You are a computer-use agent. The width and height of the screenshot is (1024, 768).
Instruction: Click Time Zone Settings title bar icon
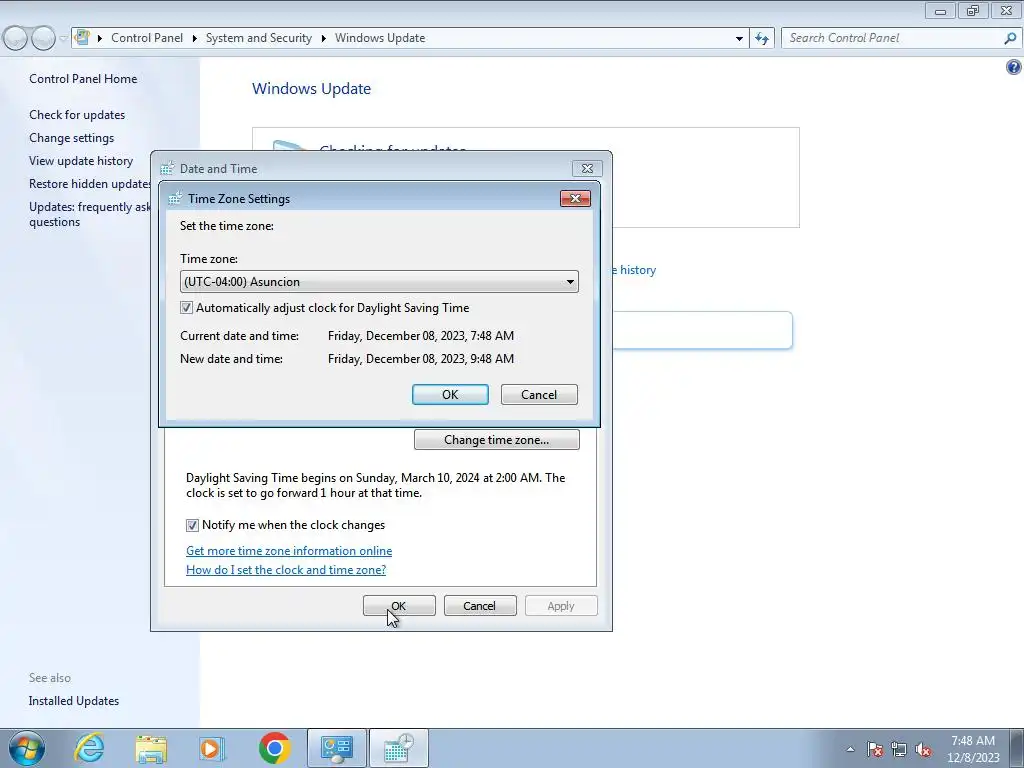click(174, 199)
